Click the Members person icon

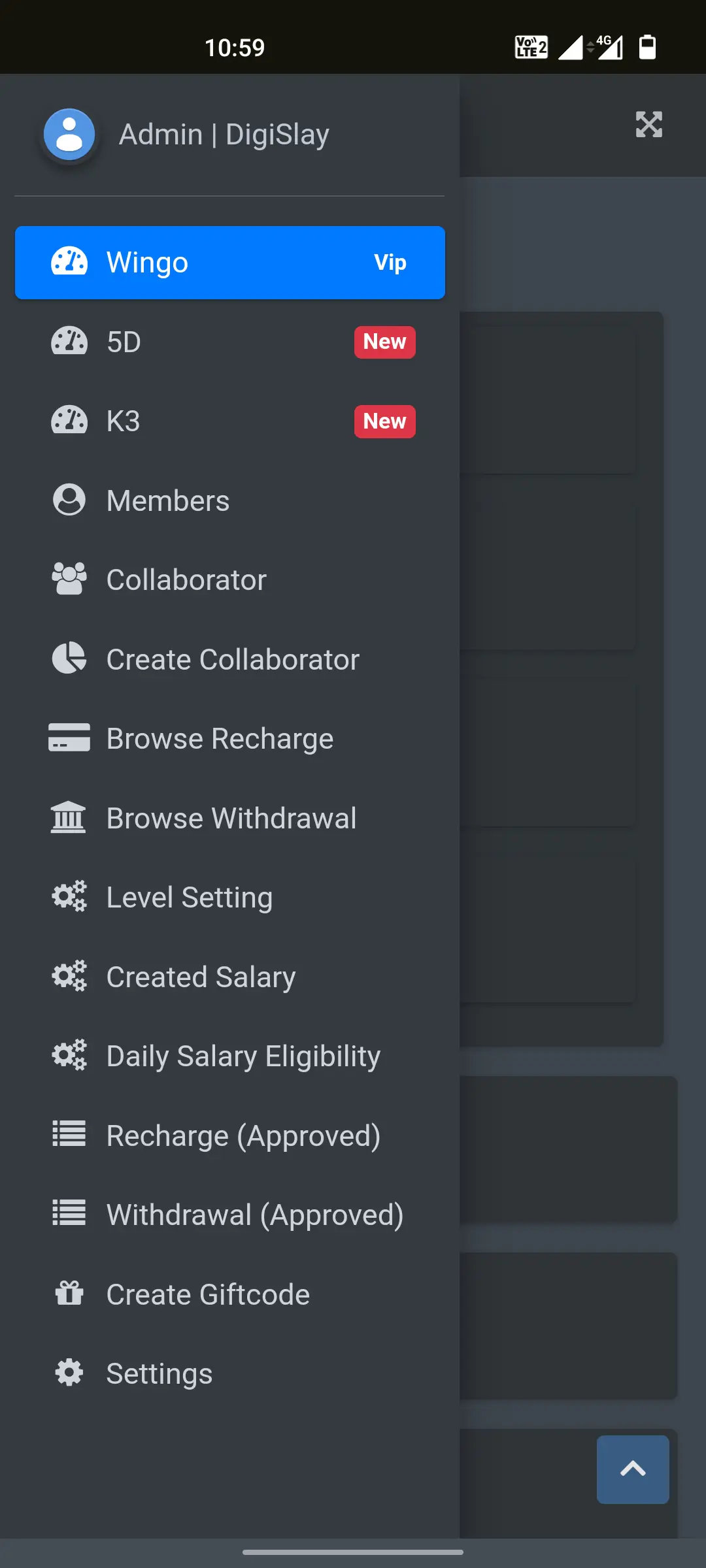pyautogui.click(x=69, y=500)
